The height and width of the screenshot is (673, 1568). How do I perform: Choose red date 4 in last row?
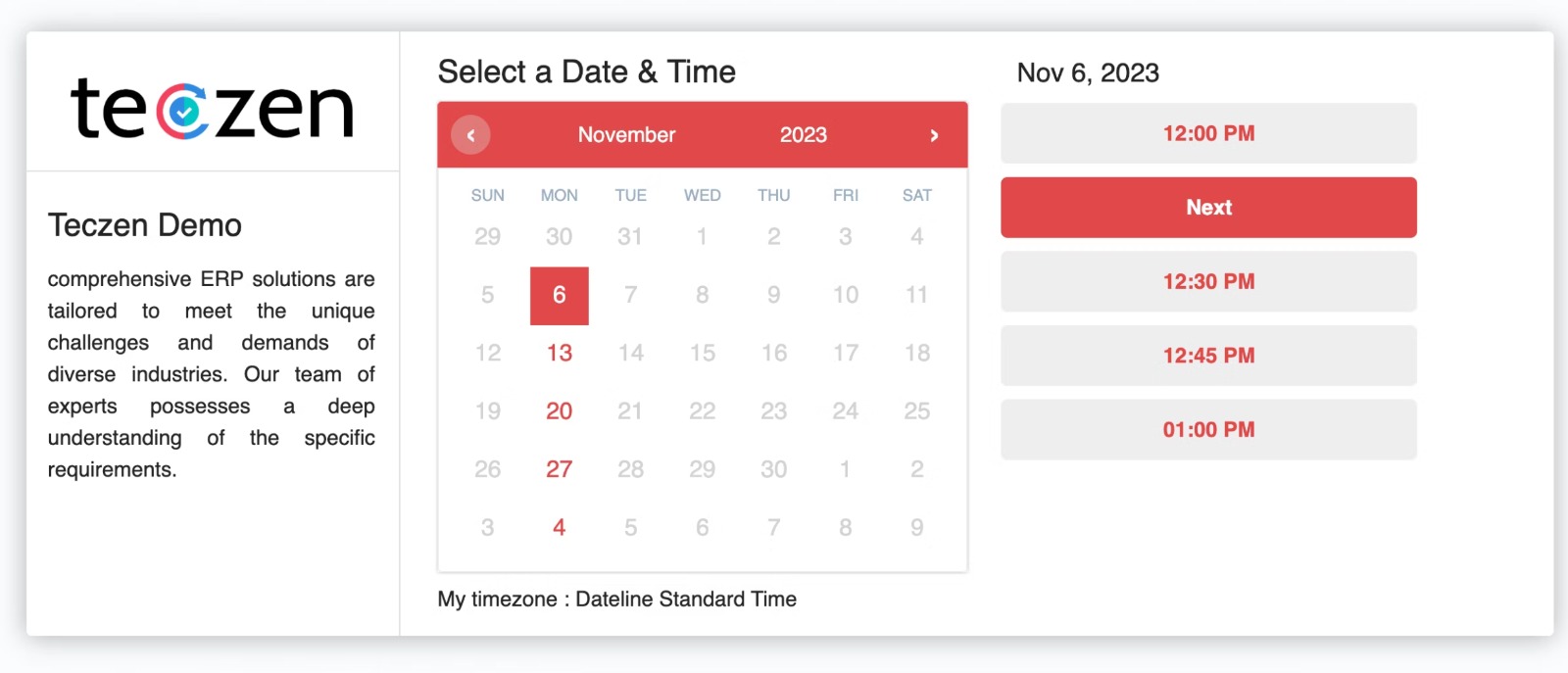(x=559, y=527)
